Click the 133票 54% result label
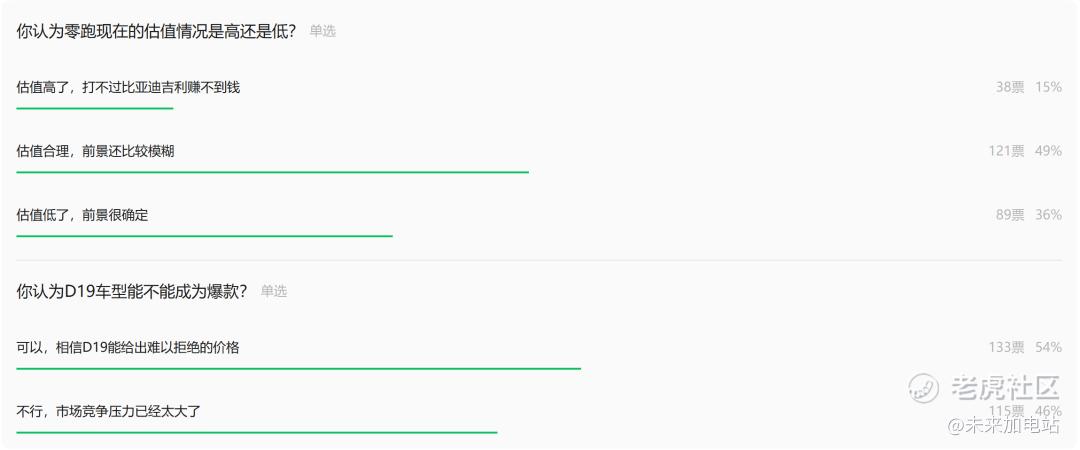The width and height of the screenshot is (1080, 450). (1025, 347)
